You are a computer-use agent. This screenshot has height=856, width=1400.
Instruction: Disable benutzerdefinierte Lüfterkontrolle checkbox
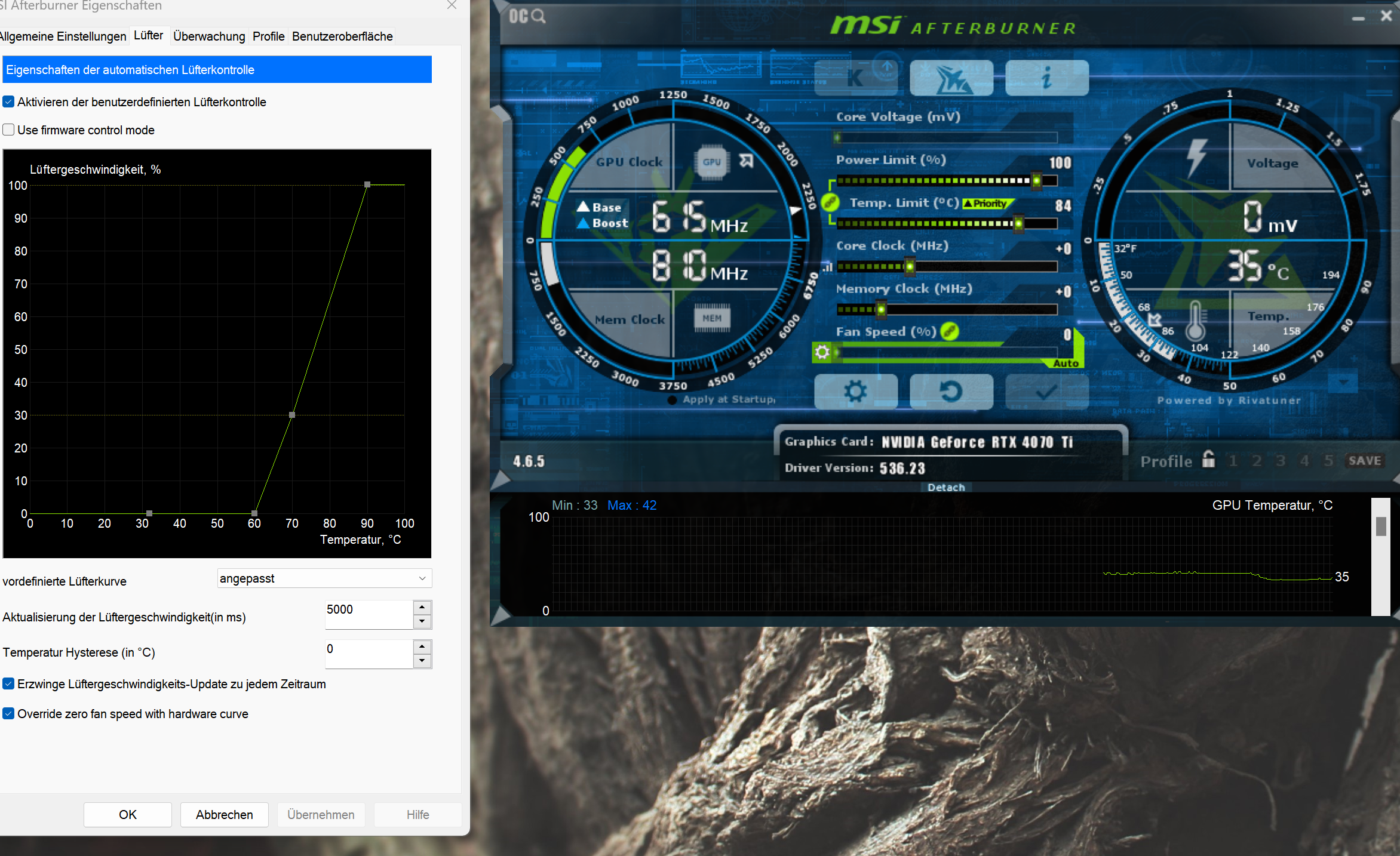coord(9,102)
